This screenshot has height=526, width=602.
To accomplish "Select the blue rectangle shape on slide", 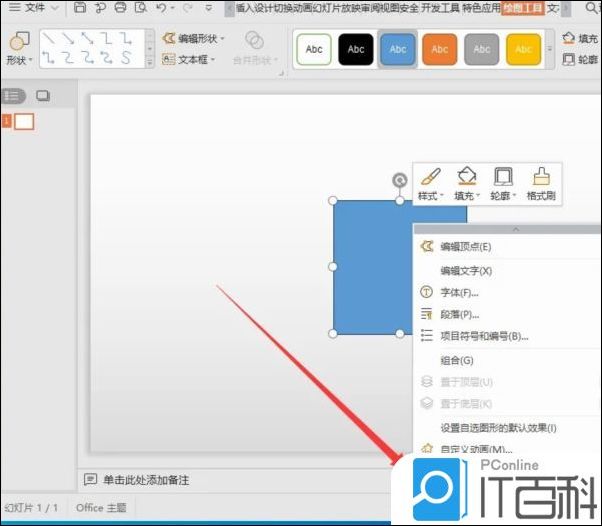I will click(x=372, y=267).
